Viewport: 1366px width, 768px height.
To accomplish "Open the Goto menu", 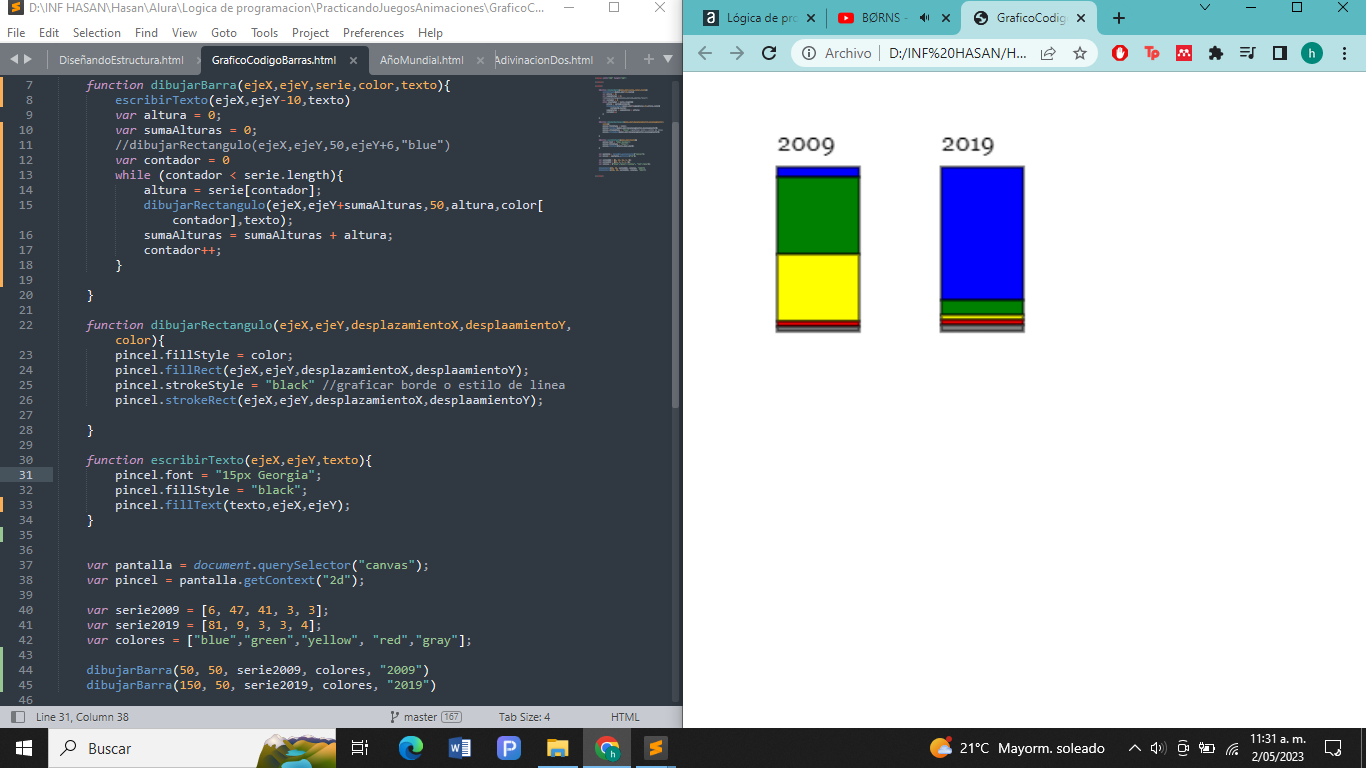I will pyautogui.click(x=224, y=33).
